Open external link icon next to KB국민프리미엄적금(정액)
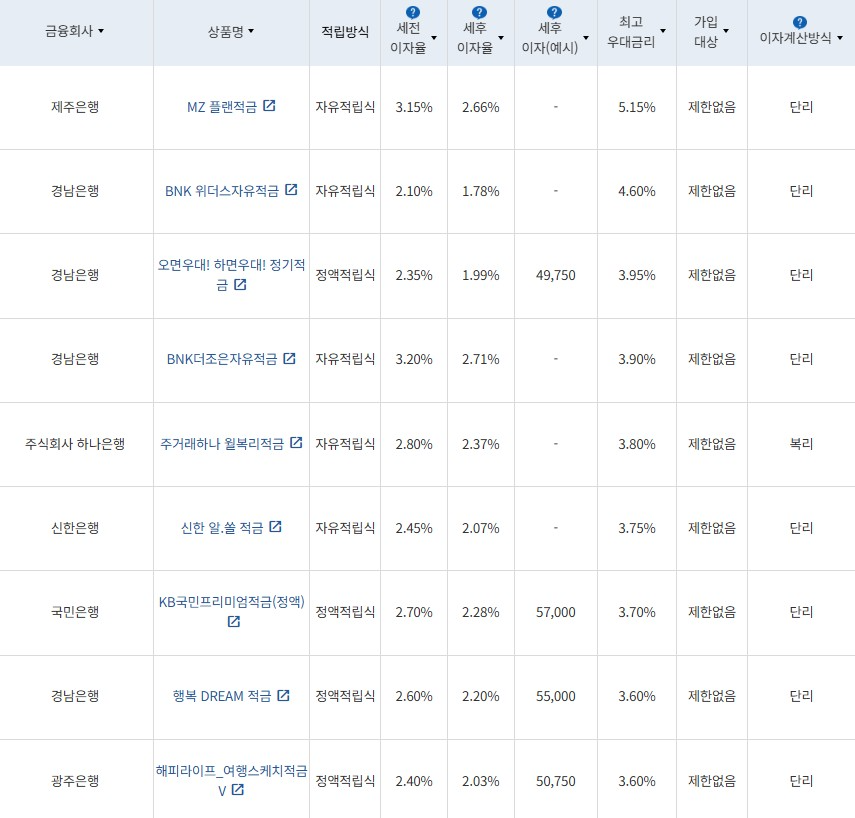855x818 pixels. pos(233,623)
